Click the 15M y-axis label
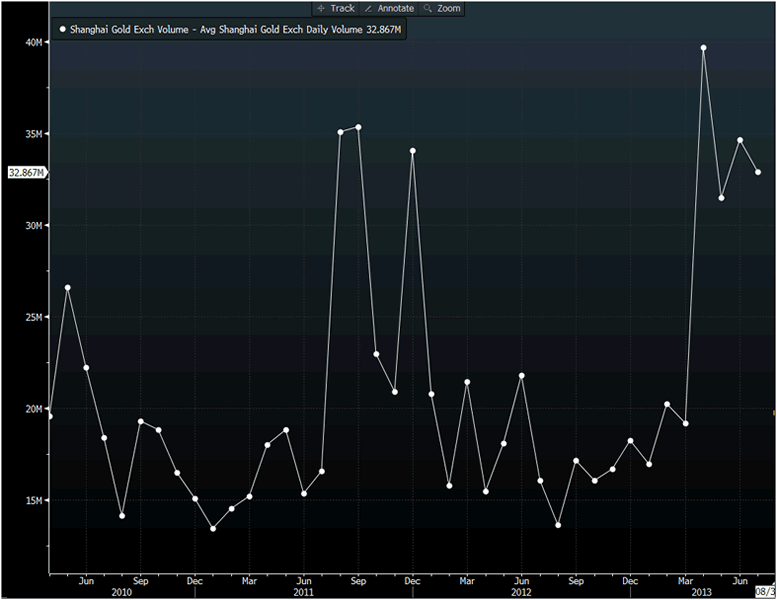 [x=33, y=500]
